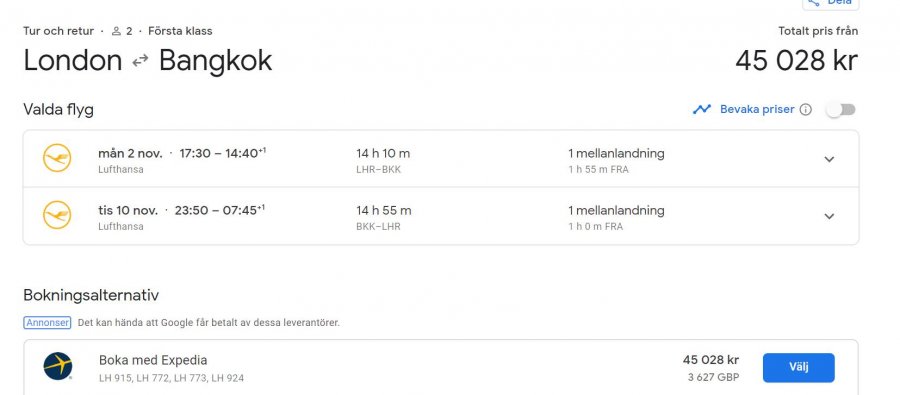Screen dimensions: 900x395
Task: Click the 45 028 kr Expedia price
Action: [711, 360]
